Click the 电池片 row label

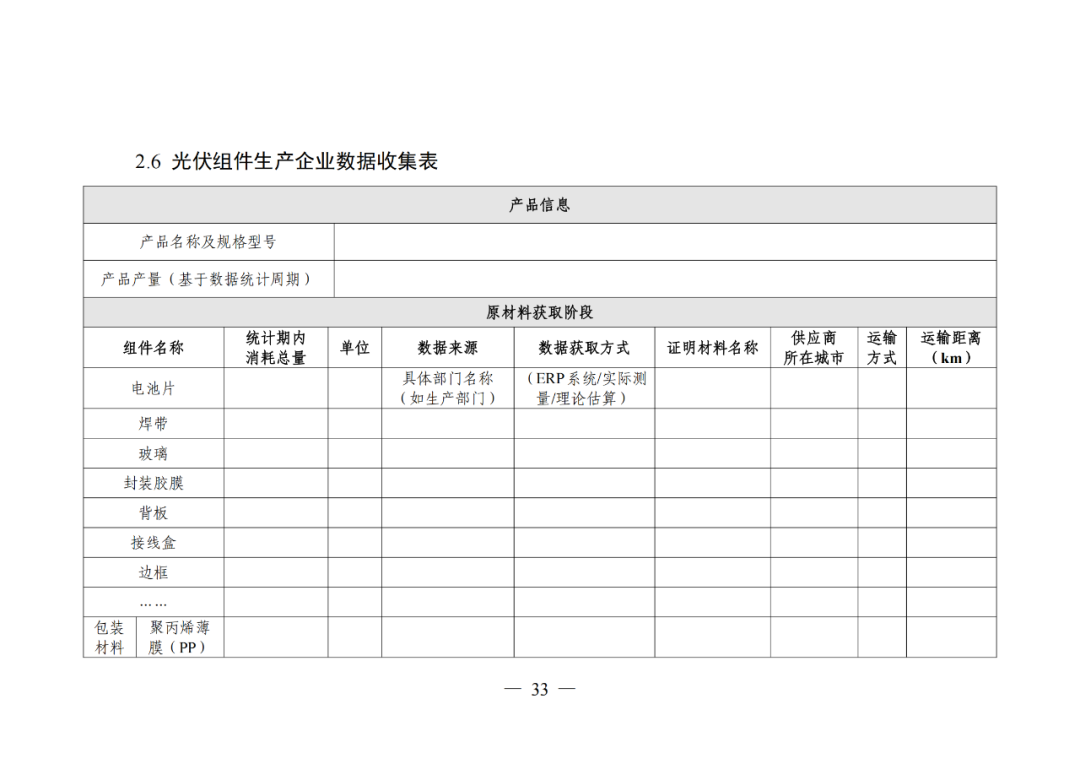153,388
